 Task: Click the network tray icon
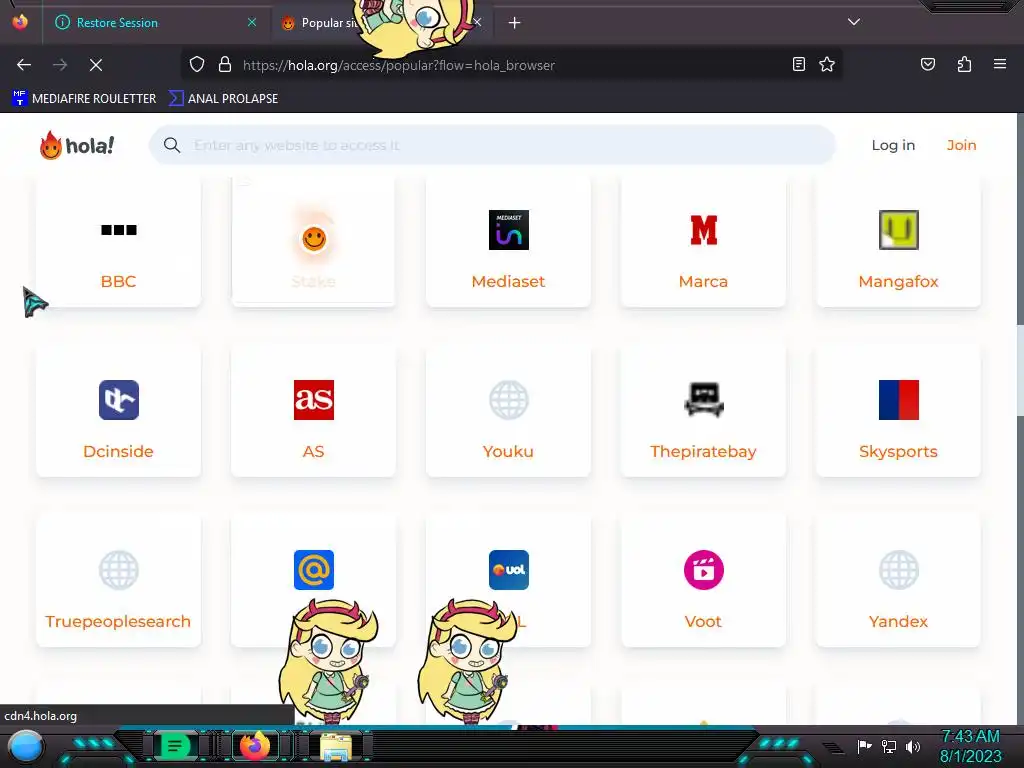click(x=889, y=746)
